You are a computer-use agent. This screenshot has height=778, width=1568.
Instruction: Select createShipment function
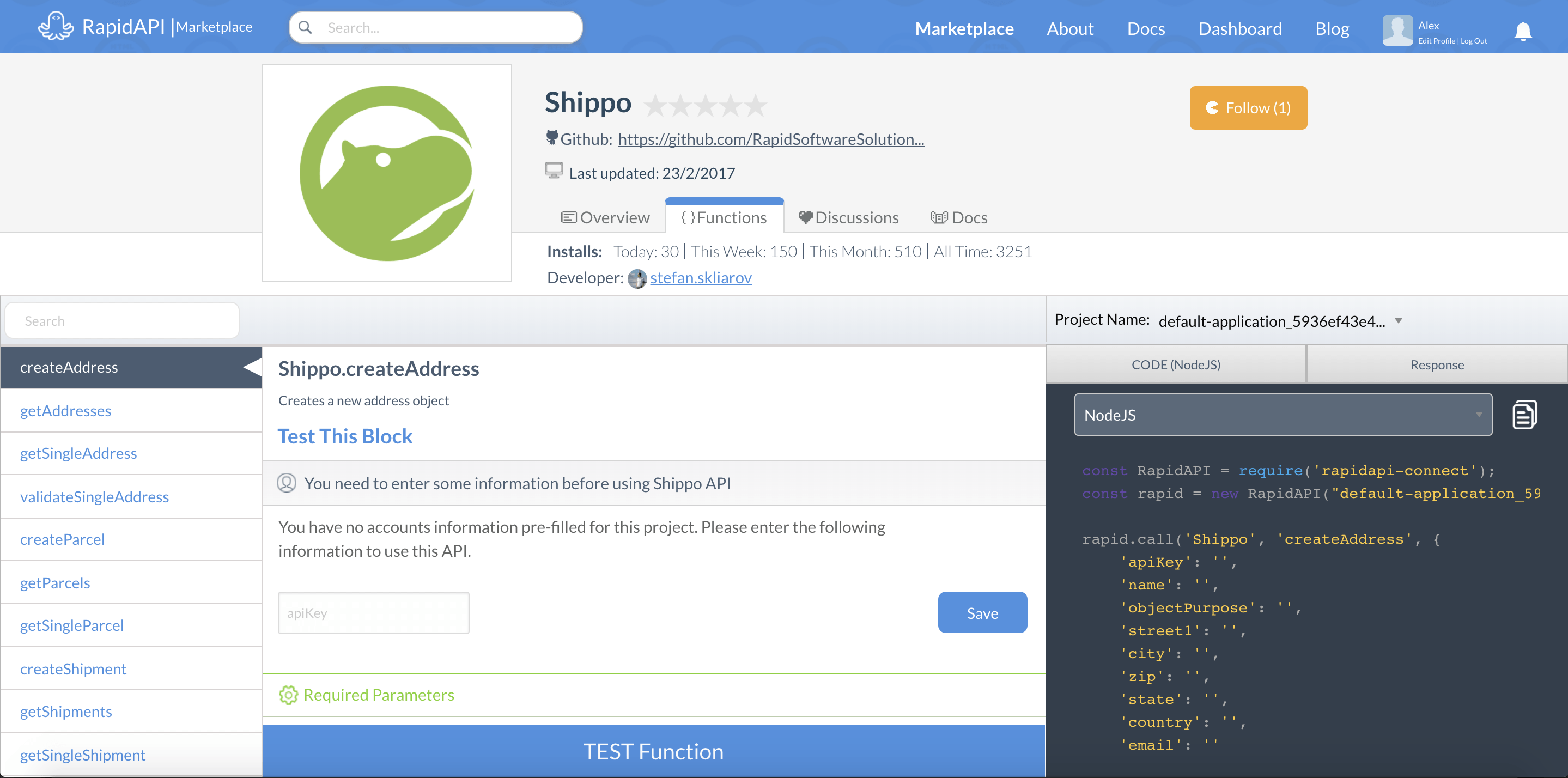(x=131, y=668)
